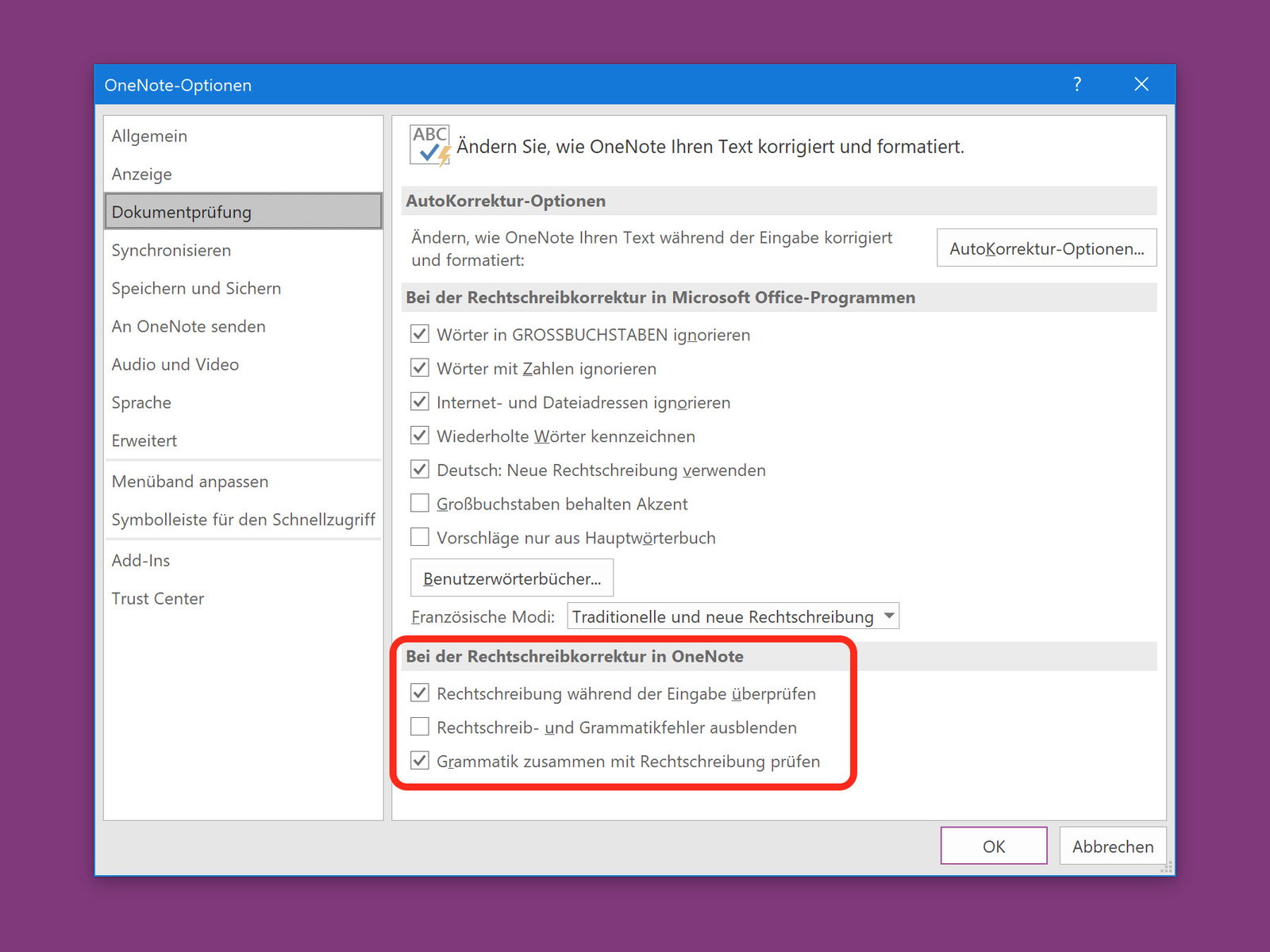Viewport: 1270px width, 952px height.
Task: Toggle Wiederholte Wörter kennzeichnen checkbox
Action: (x=420, y=436)
